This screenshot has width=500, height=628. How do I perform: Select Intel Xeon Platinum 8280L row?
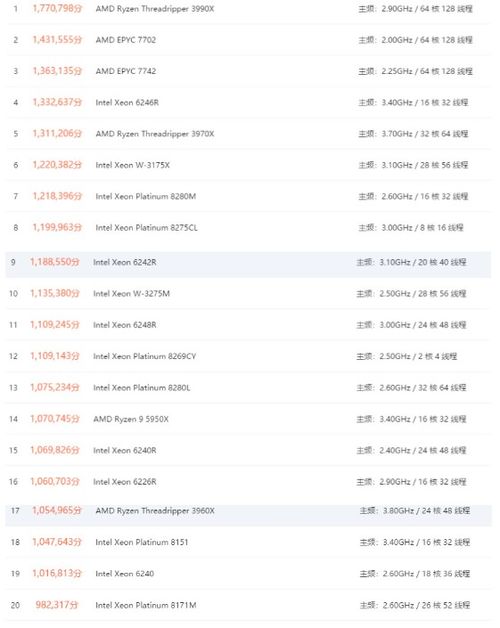248,387
